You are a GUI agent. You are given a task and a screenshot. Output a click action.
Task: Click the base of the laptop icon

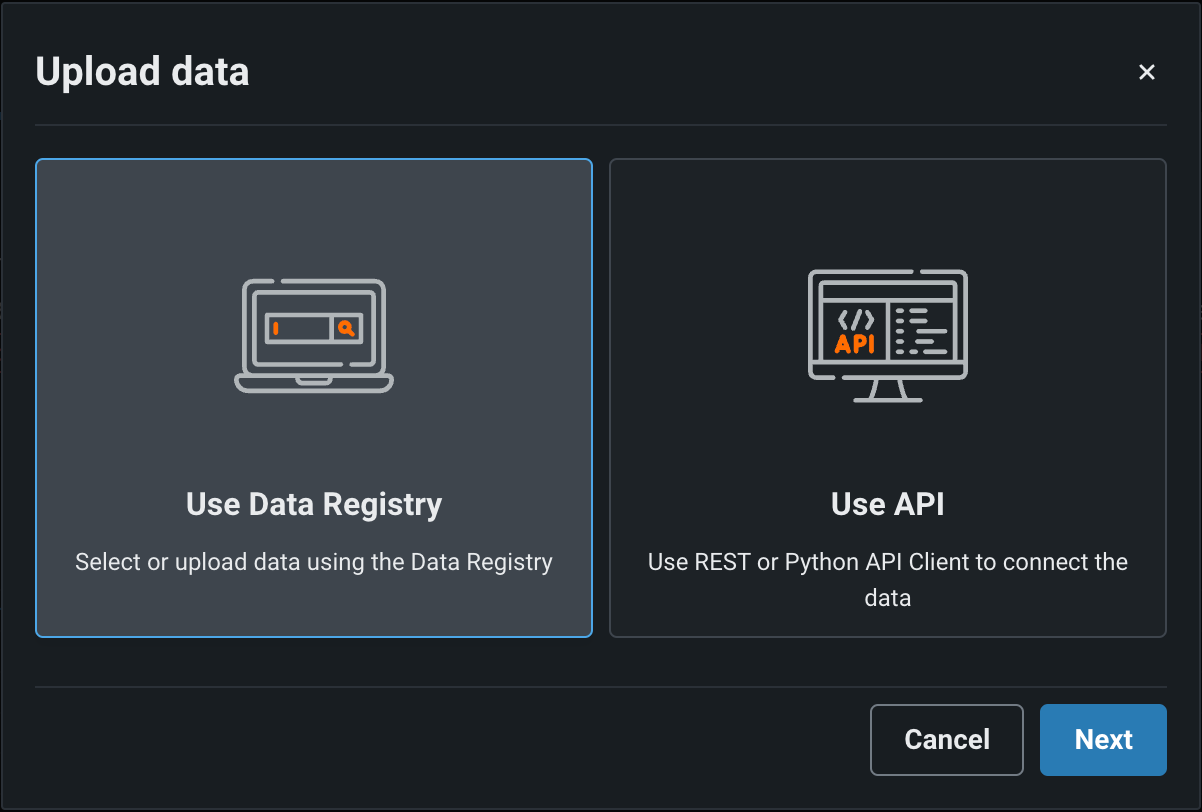pyautogui.click(x=314, y=383)
